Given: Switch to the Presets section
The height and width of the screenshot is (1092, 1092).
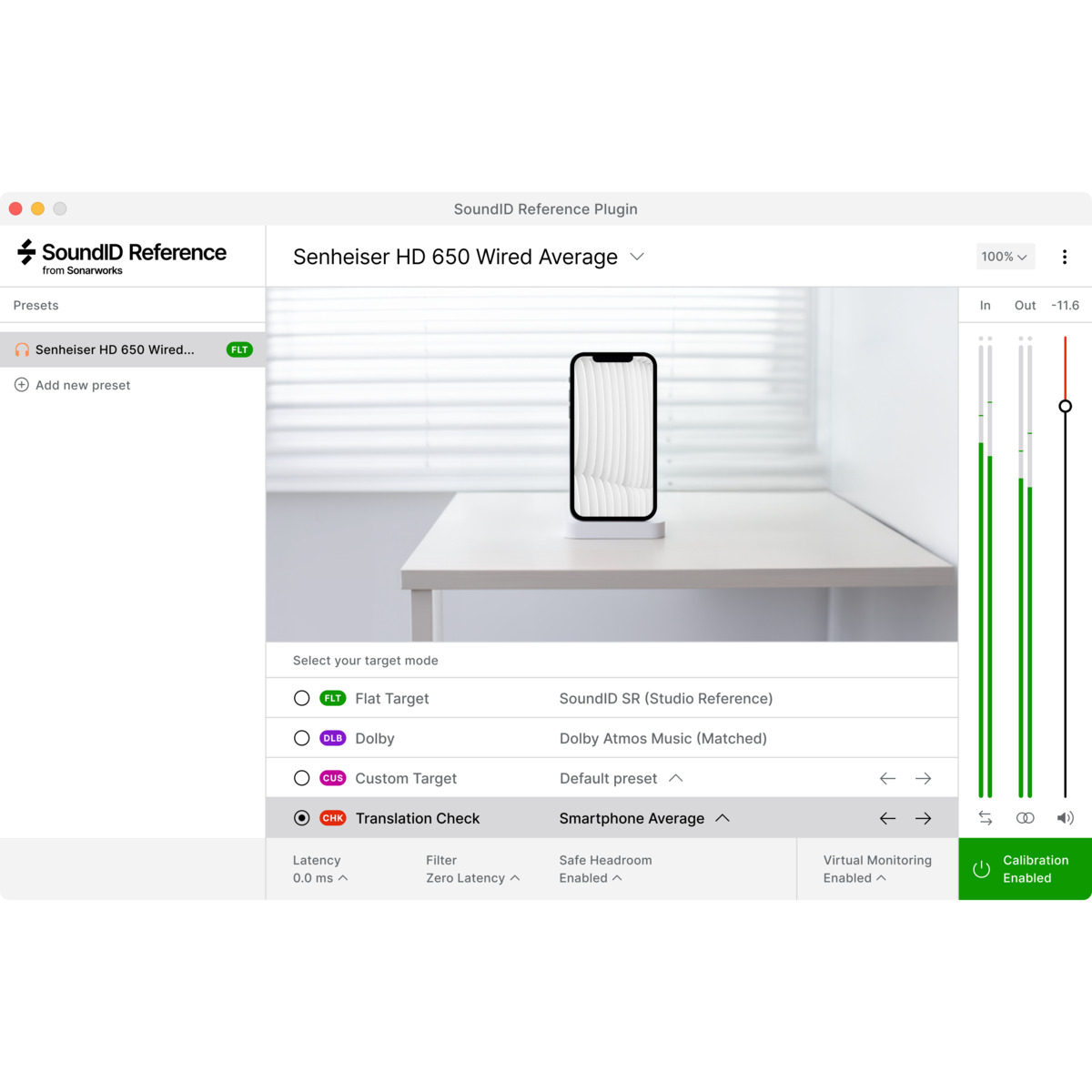Looking at the screenshot, I should click(x=35, y=305).
